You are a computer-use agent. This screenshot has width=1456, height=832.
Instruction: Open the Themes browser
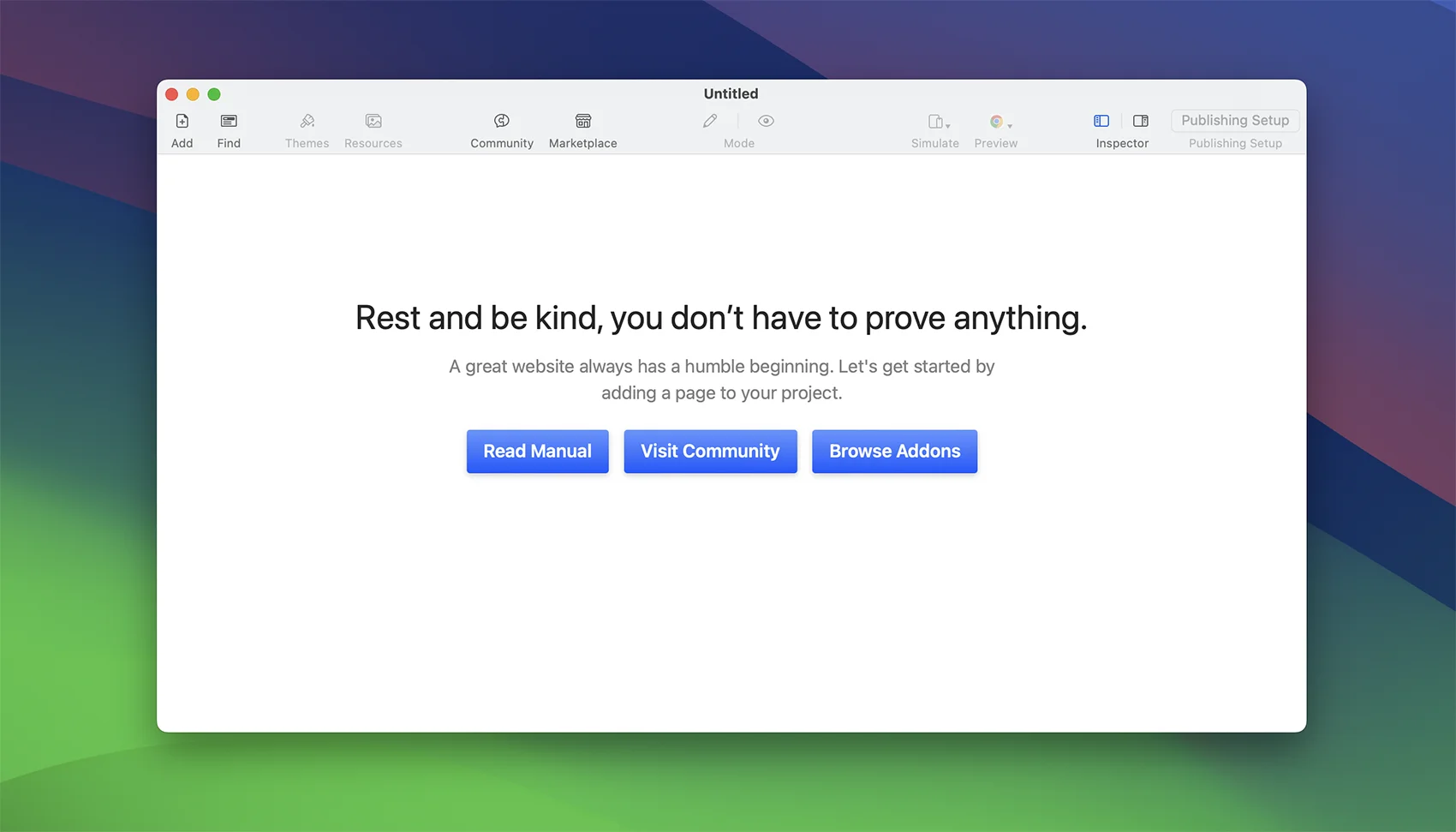click(307, 122)
